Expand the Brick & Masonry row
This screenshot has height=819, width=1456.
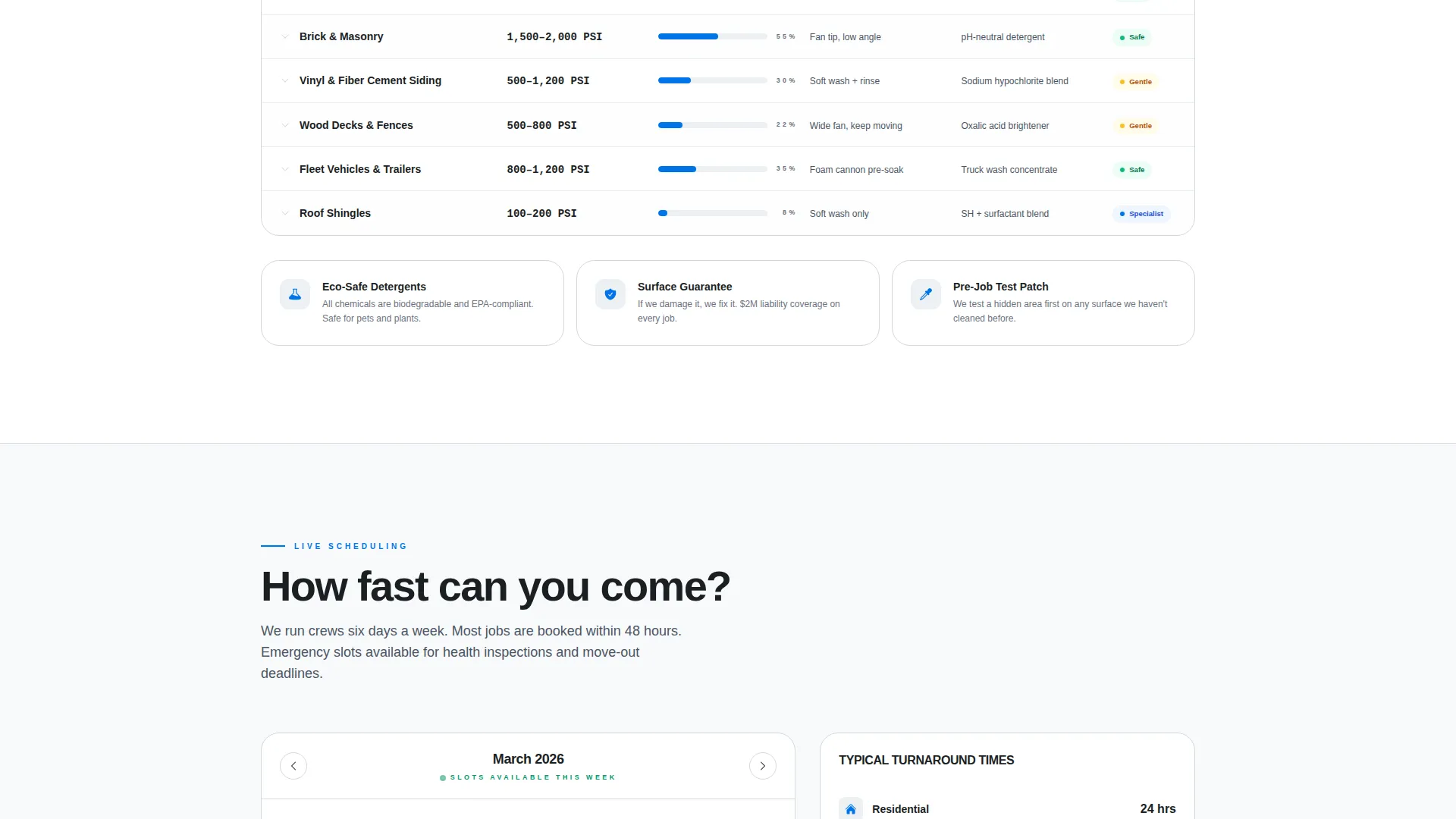[285, 36]
